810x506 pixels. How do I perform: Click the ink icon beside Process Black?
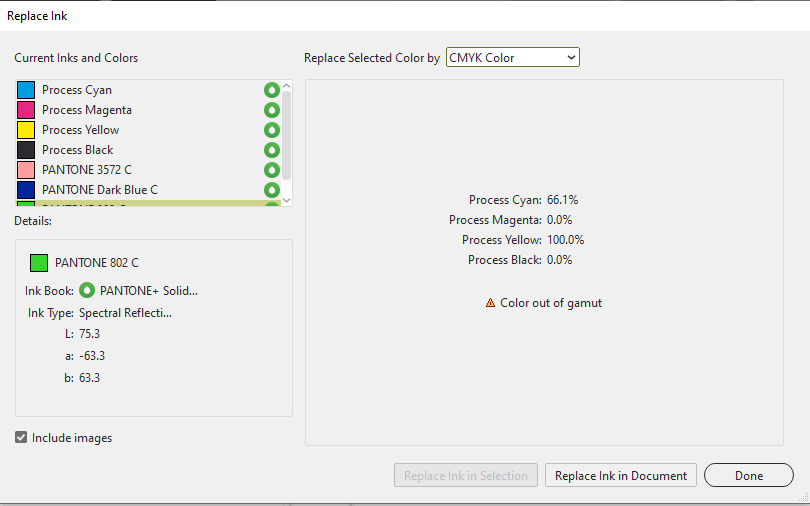pyautogui.click(x=271, y=150)
